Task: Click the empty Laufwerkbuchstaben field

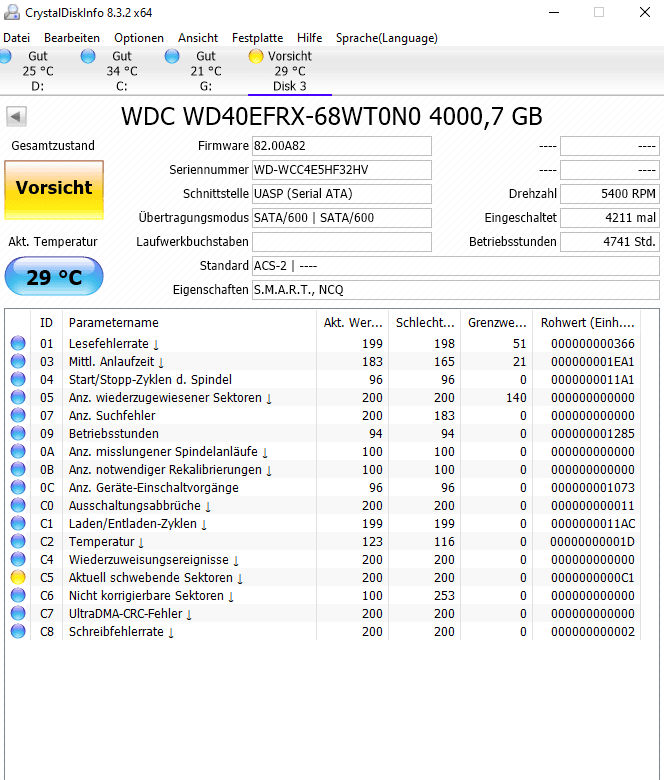Action: click(x=342, y=242)
